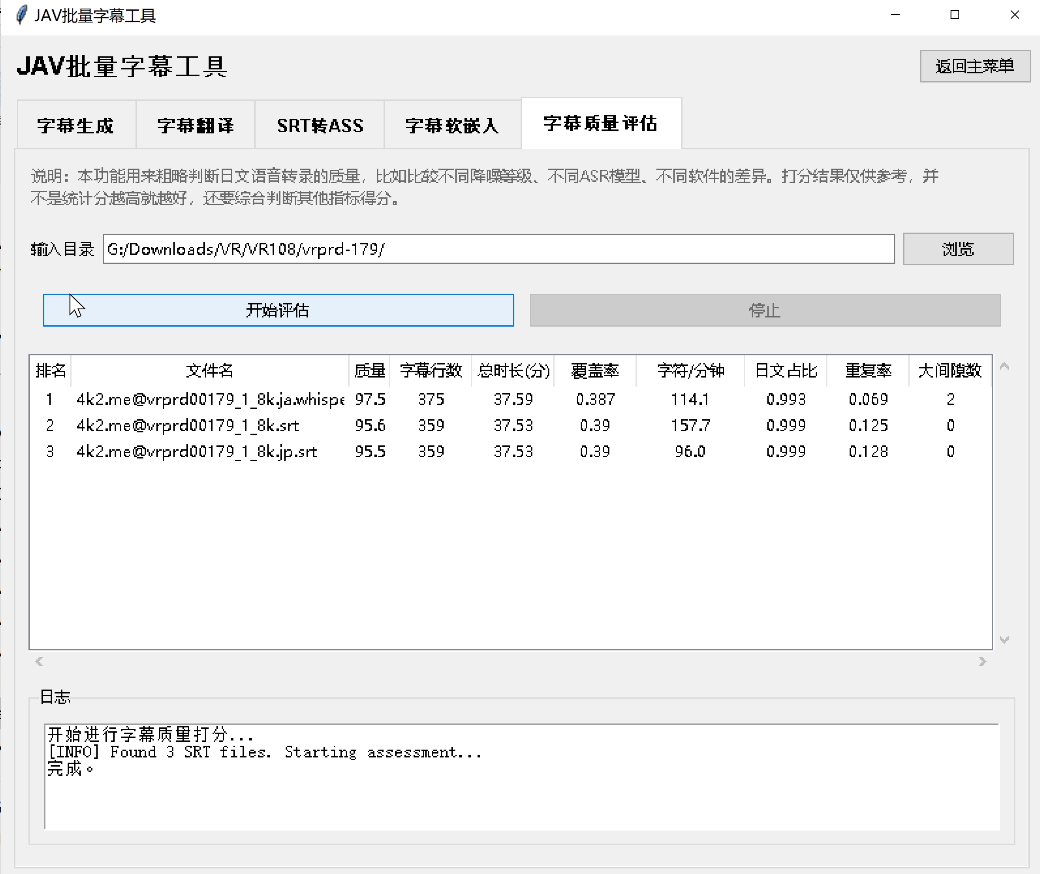The image size is (1040, 874).
Task: Click quality score 97.5
Action: [370, 399]
